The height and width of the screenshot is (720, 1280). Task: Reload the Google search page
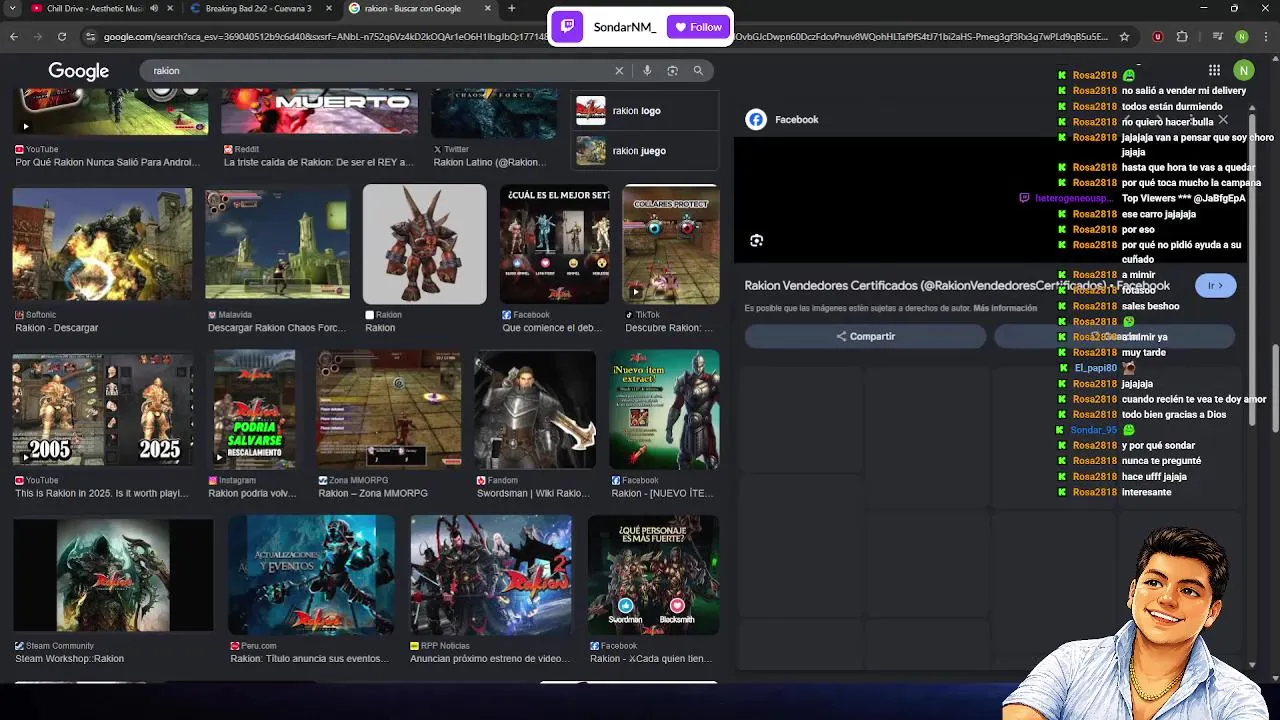[x=62, y=37]
